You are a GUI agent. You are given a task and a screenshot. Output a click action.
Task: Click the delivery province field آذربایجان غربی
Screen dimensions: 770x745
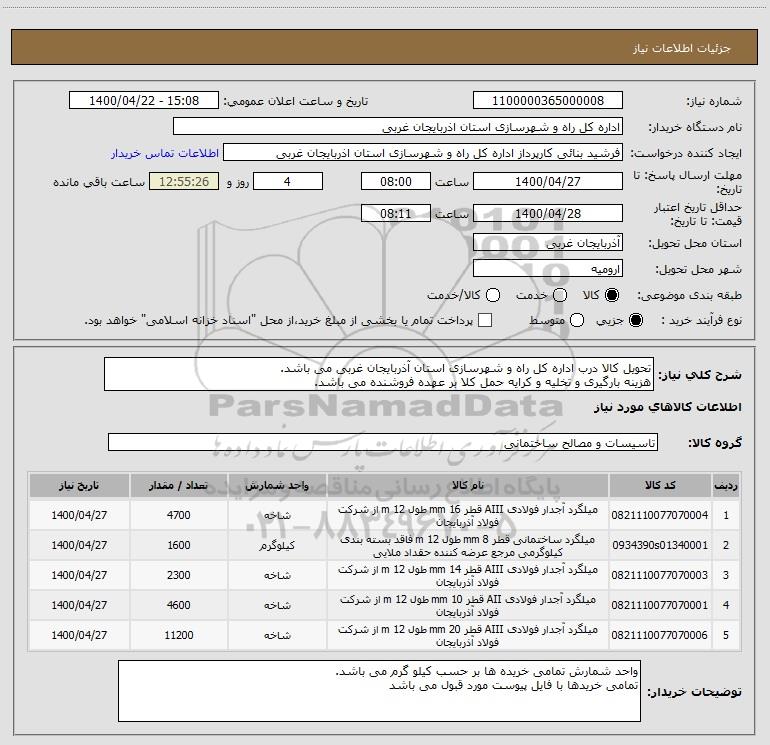click(x=548, y=243)
